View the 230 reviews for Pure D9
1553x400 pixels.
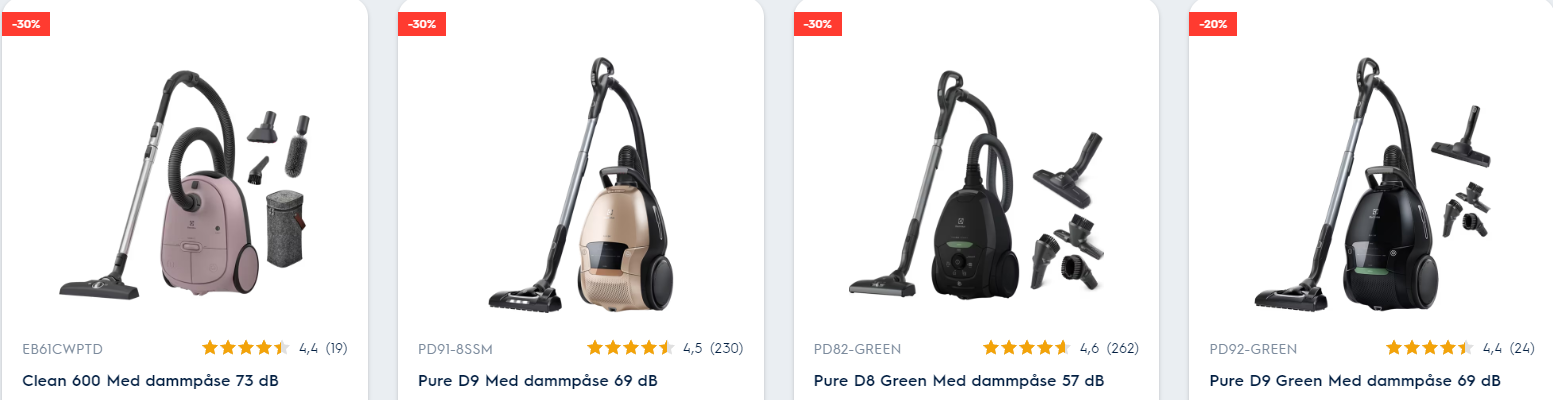point(727,348)
